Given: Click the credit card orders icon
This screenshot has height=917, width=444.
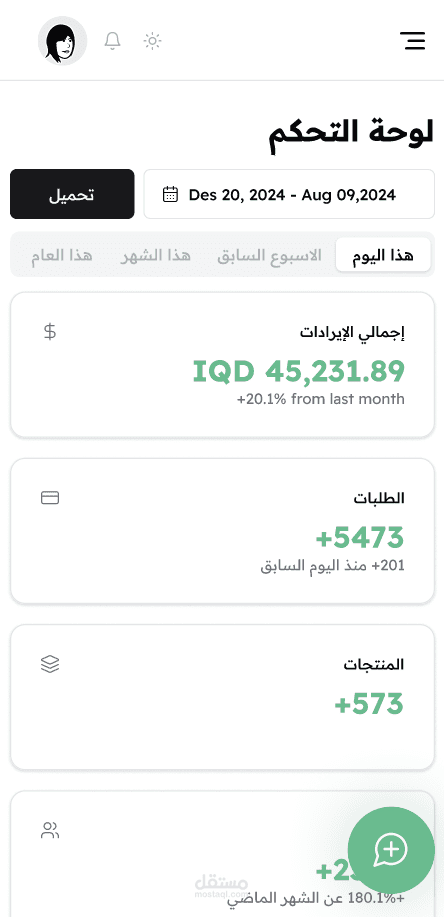Looking at the screenshot, I should tap(50, 498).
